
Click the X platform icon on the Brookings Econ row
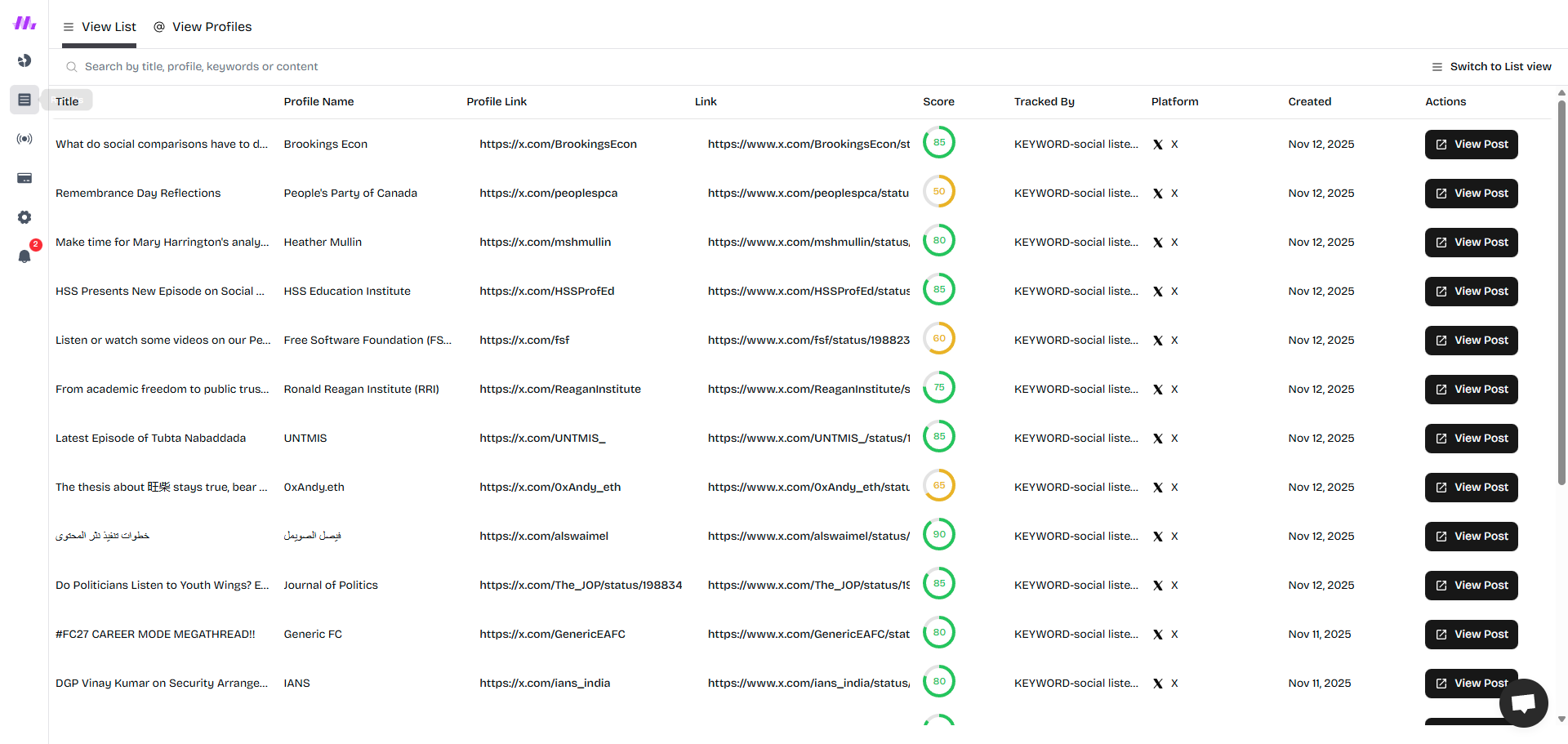click(1158, 144)
